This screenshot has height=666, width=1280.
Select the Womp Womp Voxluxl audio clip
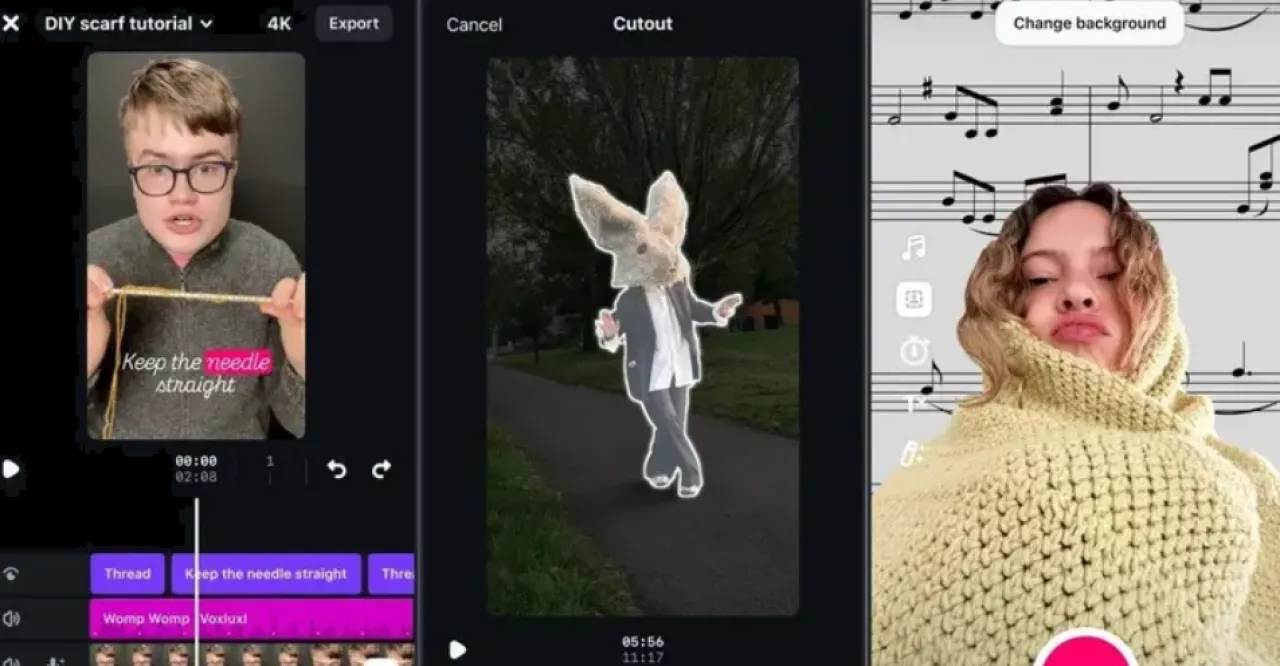click(x=251, y=619)
